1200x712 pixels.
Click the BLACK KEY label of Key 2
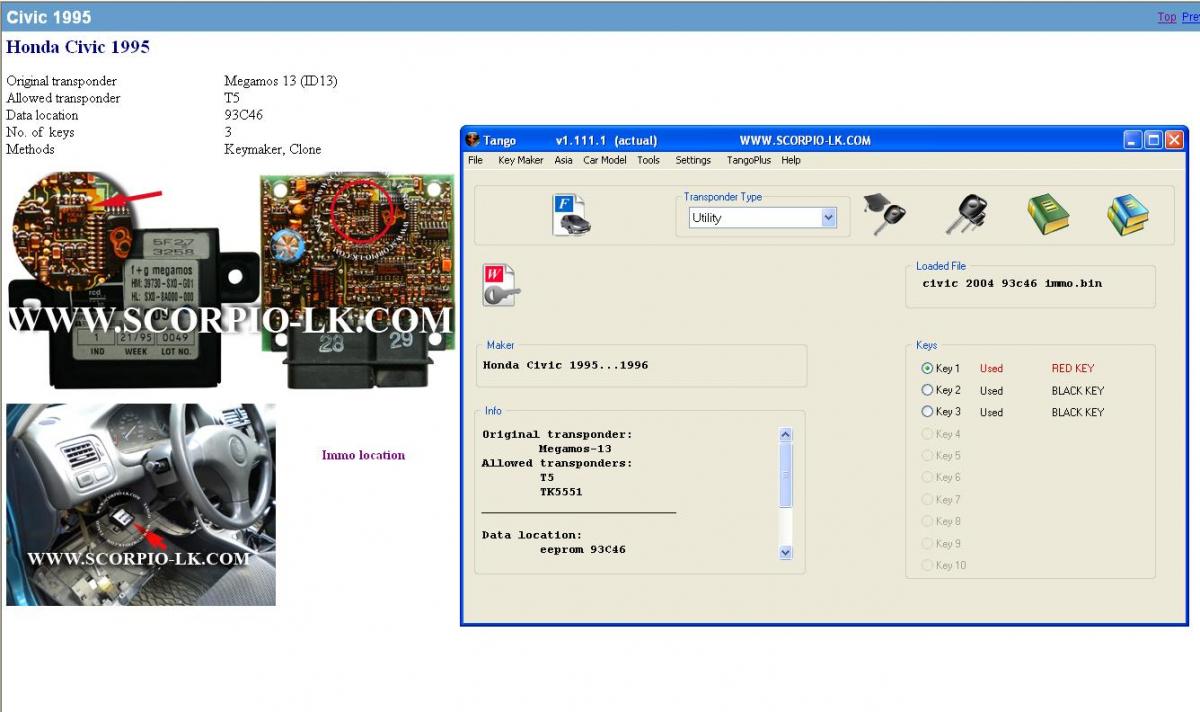1078,391
